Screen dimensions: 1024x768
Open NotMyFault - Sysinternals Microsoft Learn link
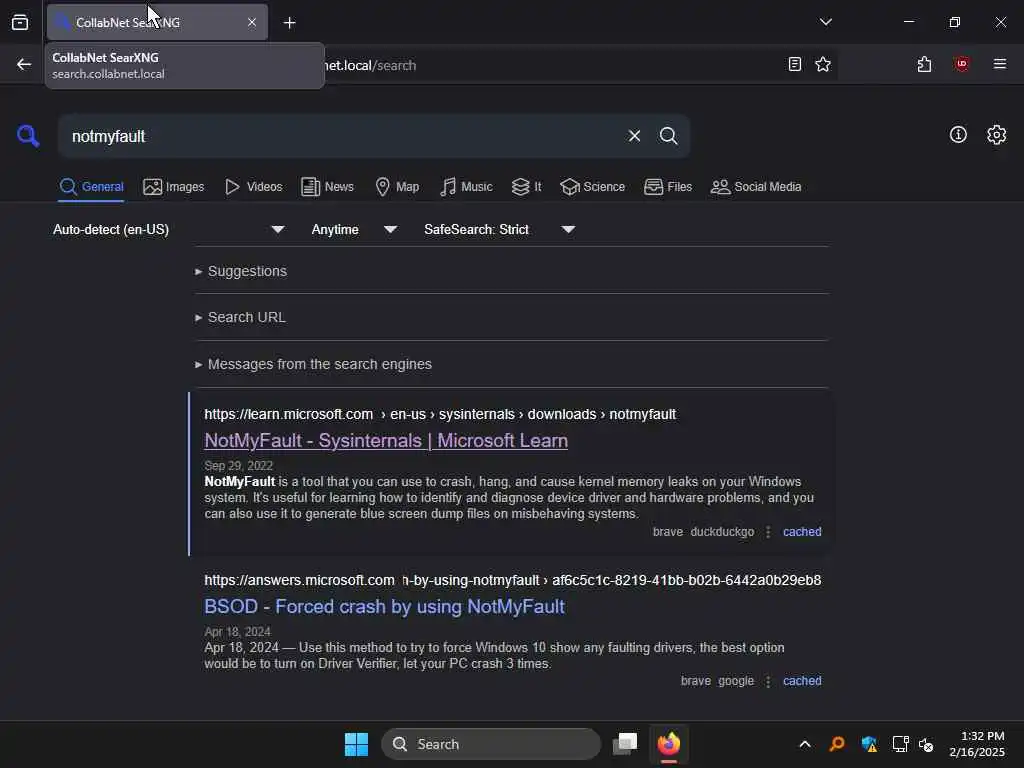click(x=386, y=441)
